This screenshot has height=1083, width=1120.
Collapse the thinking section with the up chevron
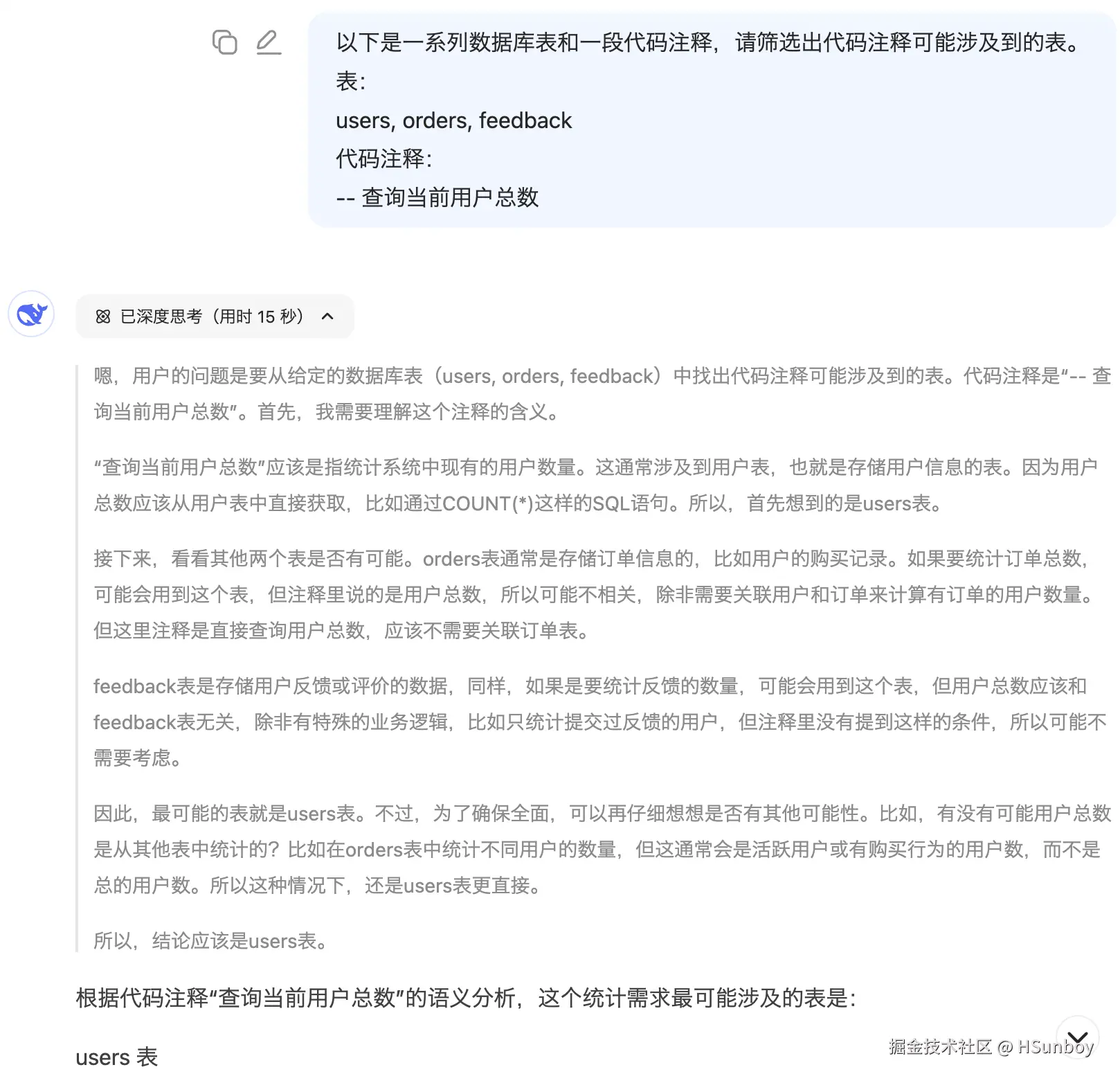tap(328, 316)
